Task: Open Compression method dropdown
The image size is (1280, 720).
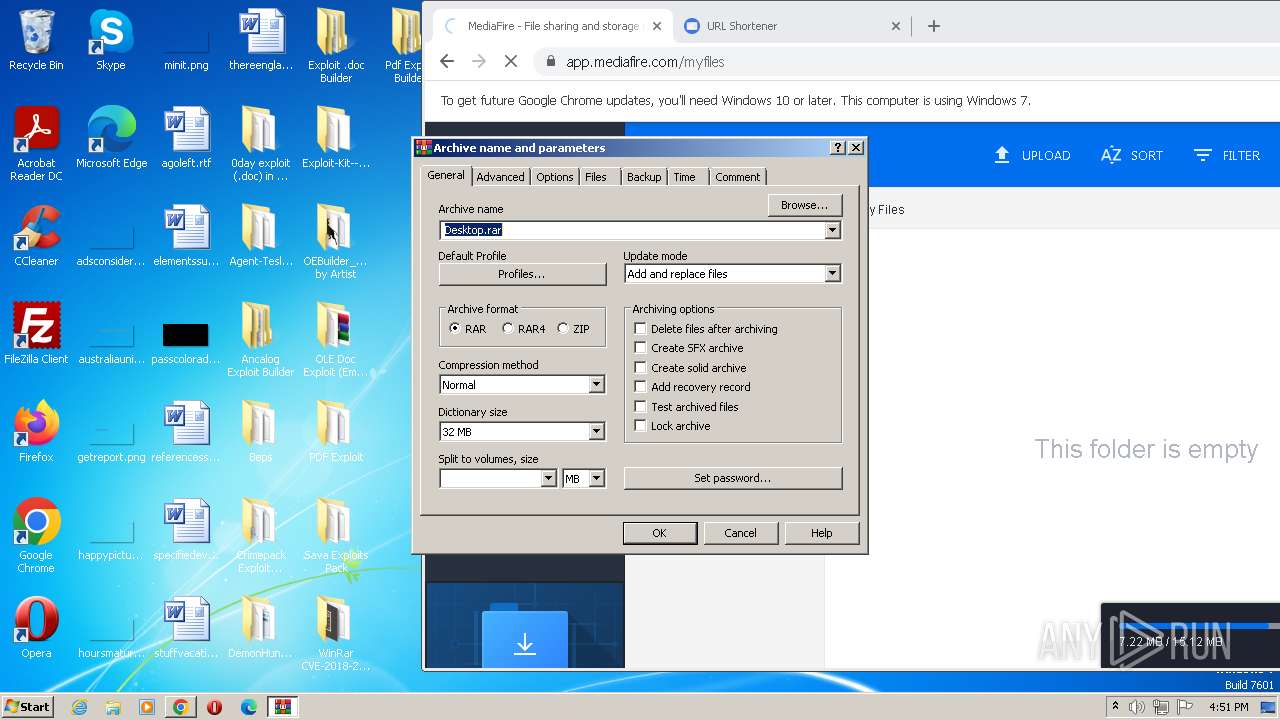Action: 596,385
